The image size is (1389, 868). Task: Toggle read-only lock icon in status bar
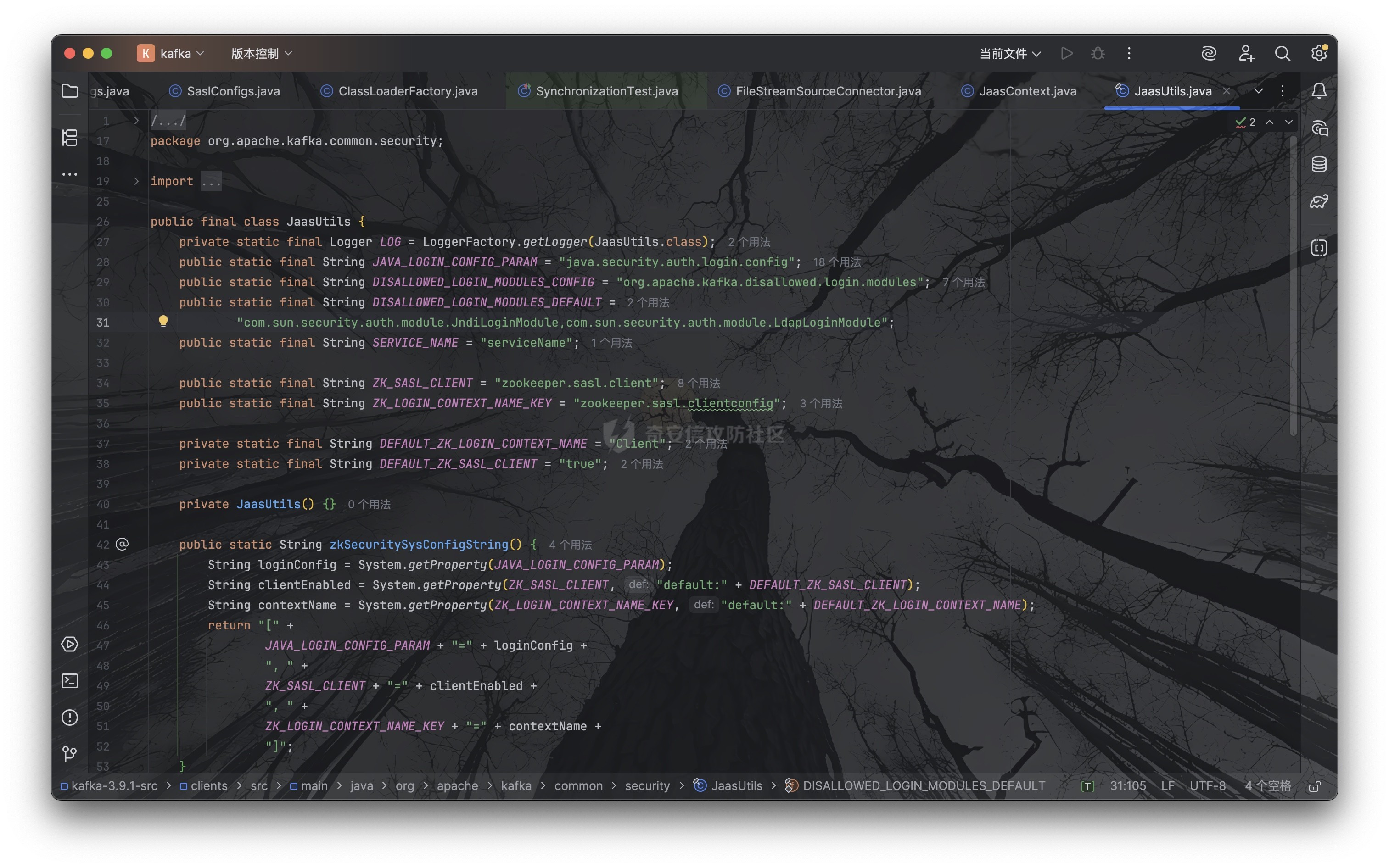click(1314, 786)
